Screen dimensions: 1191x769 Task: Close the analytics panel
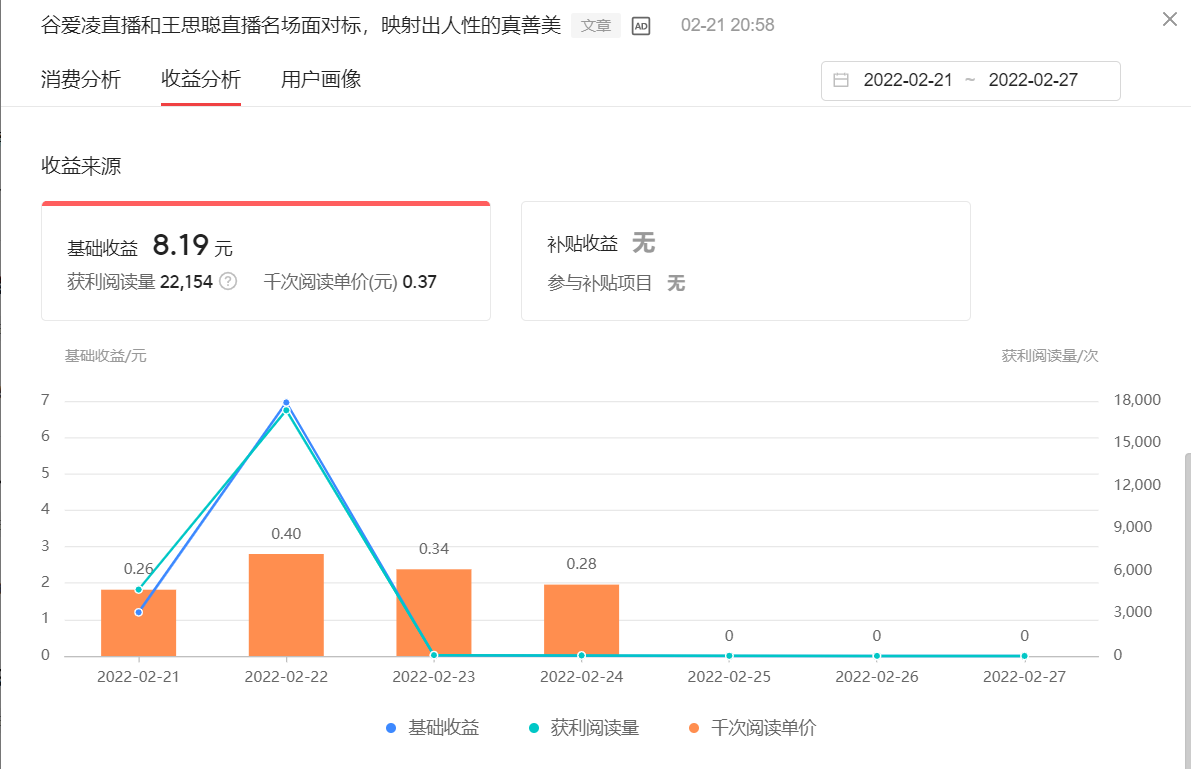tap(1168, 19)
